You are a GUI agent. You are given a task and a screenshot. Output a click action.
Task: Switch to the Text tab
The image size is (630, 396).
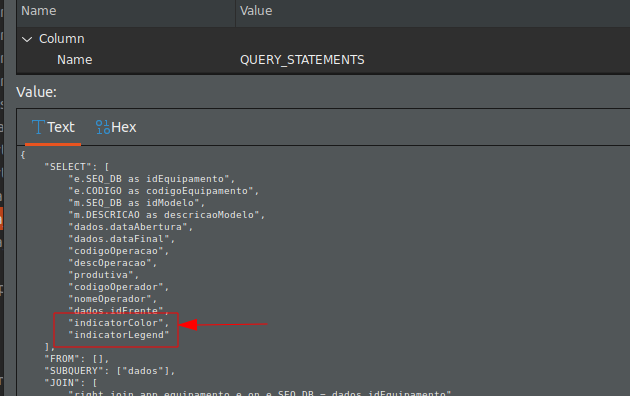pyautogui.click(x=53, y=127)
